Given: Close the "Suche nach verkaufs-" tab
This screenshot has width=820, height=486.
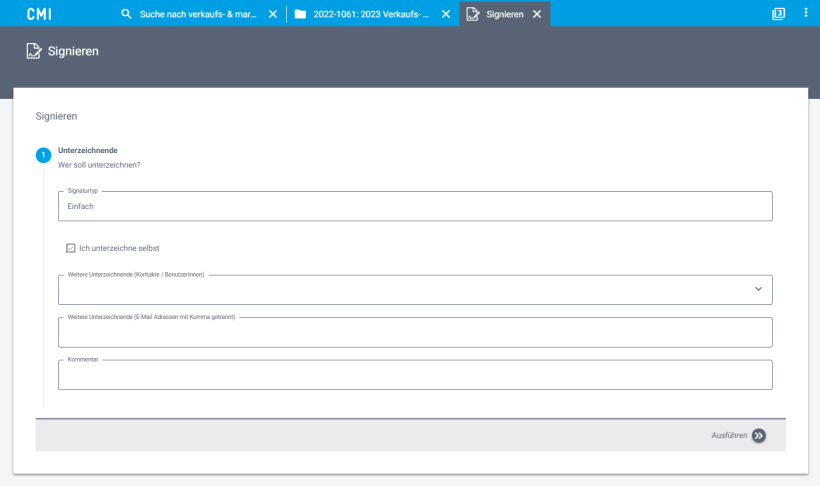Looking at the screenshot, I should 273,14.
